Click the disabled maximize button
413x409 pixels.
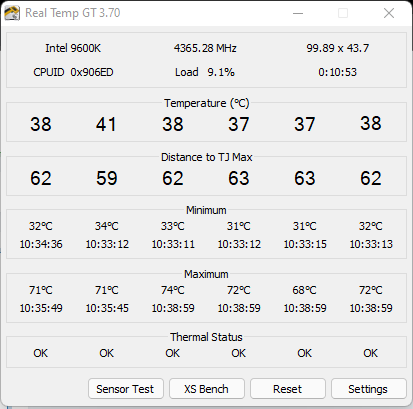(x=343, y=13)
